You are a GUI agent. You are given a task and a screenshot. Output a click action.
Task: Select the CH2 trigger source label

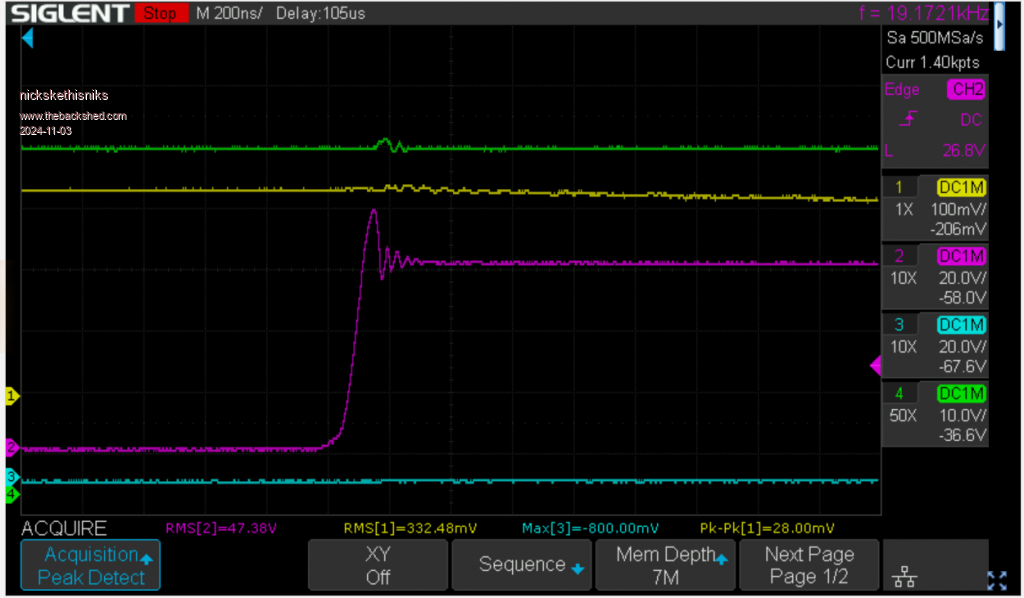pyautogui.click(x=965, y=90)
